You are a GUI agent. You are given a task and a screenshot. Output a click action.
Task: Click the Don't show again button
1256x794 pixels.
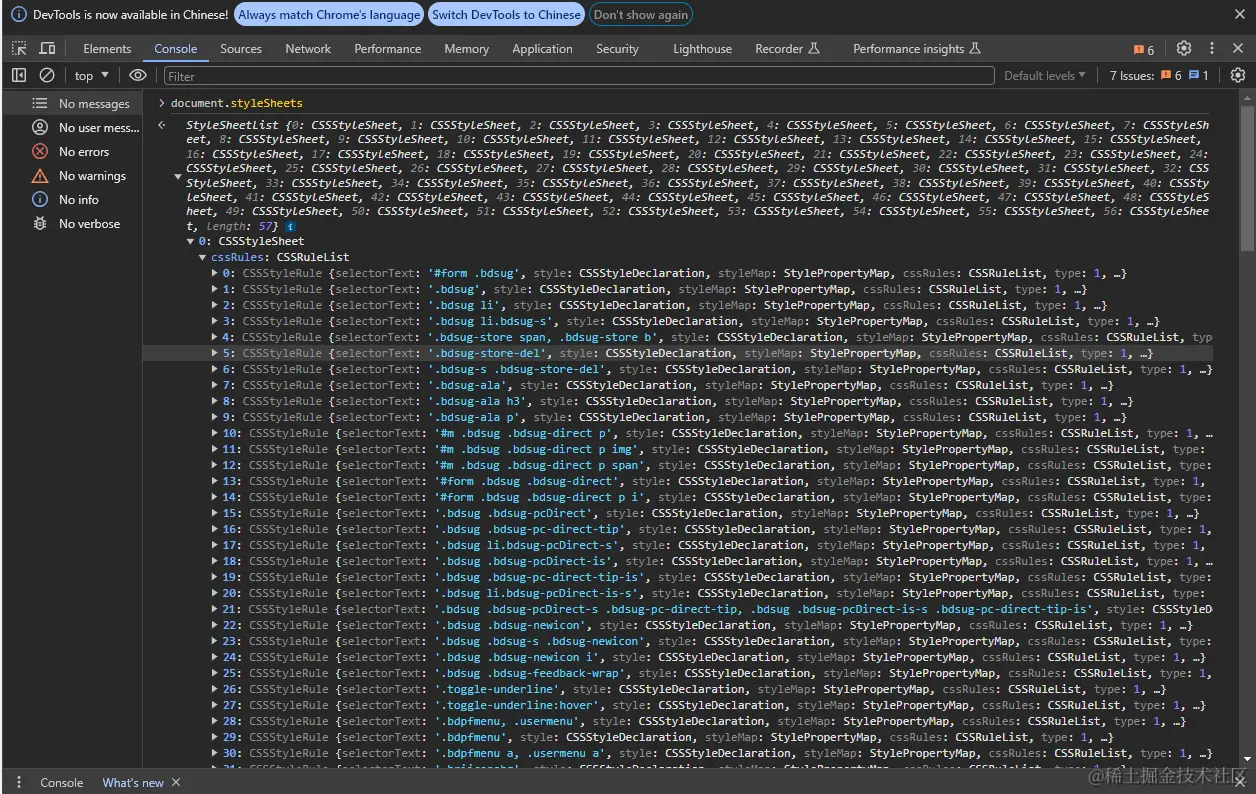641,15
